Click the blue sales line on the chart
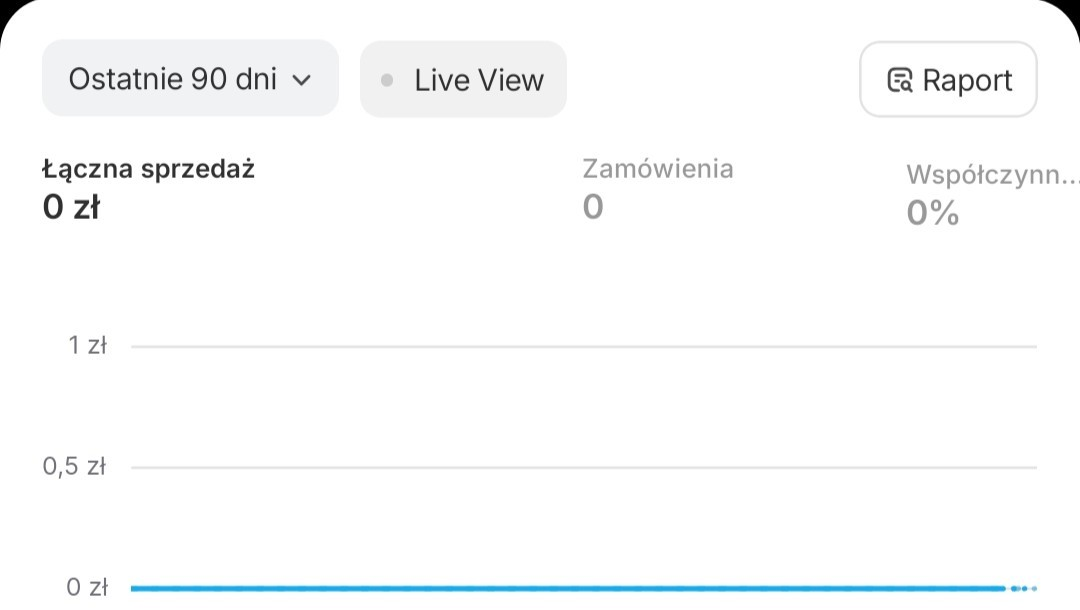Viewport: 1080px width, 610px height. pos(560,588)
